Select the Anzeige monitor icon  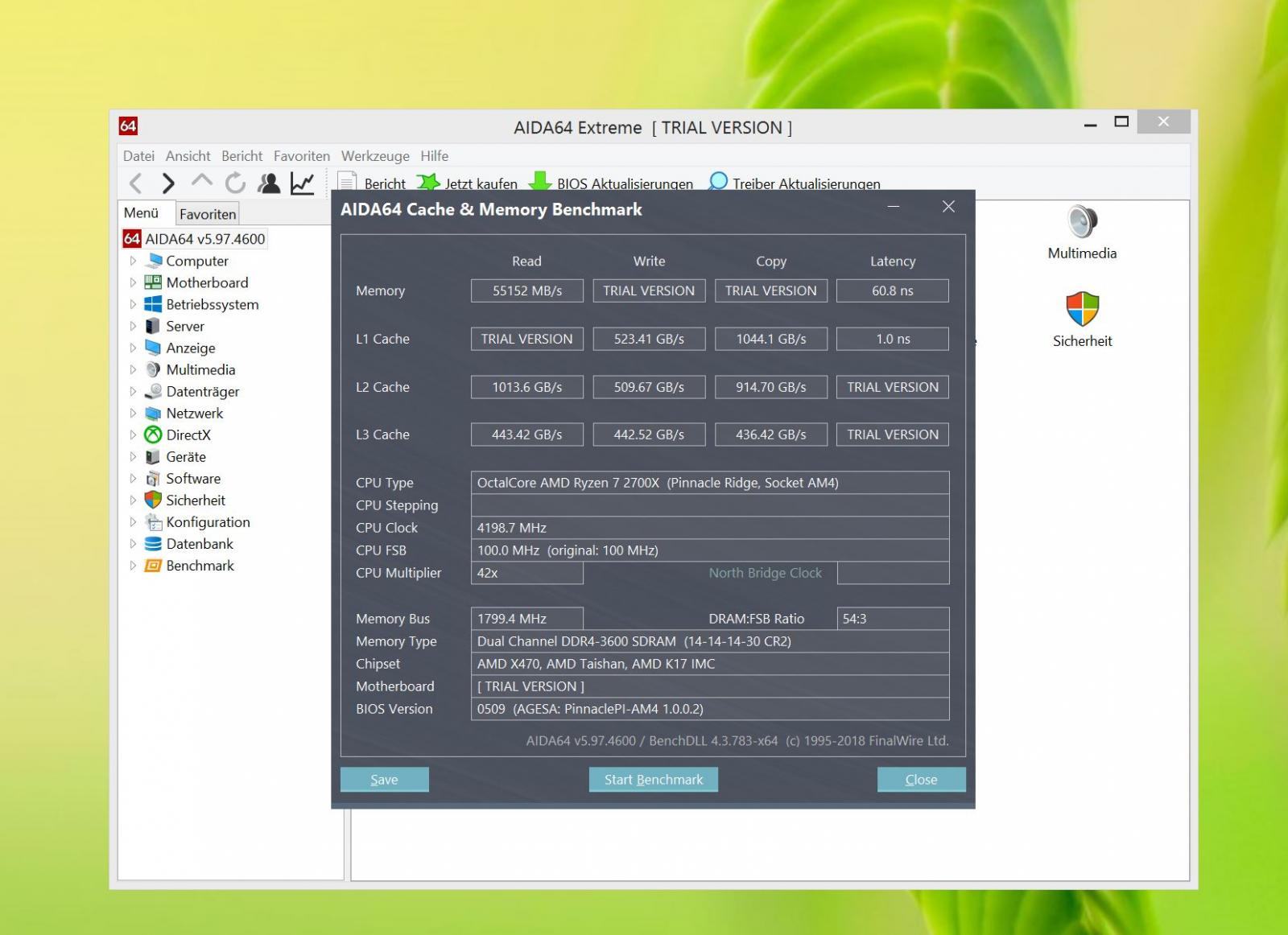click(153, 348)
